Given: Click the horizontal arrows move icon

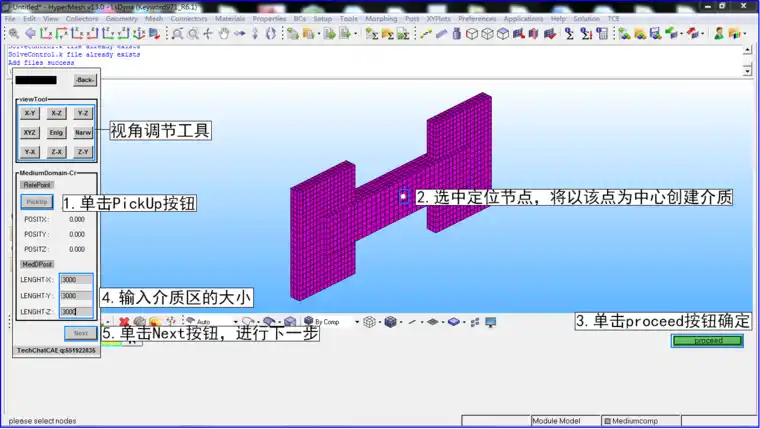Looking at the screenshot, I should click(x=239, y=33).
